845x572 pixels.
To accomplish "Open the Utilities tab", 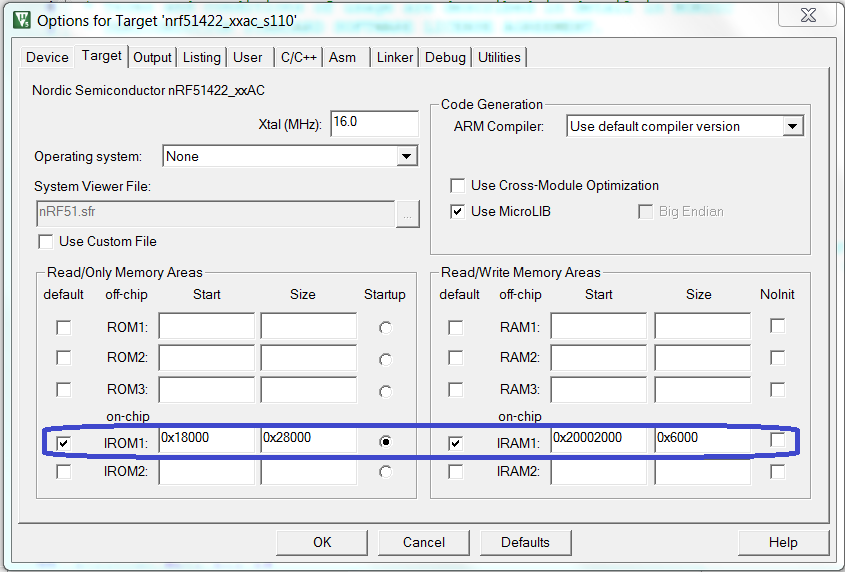I will 499,57.
